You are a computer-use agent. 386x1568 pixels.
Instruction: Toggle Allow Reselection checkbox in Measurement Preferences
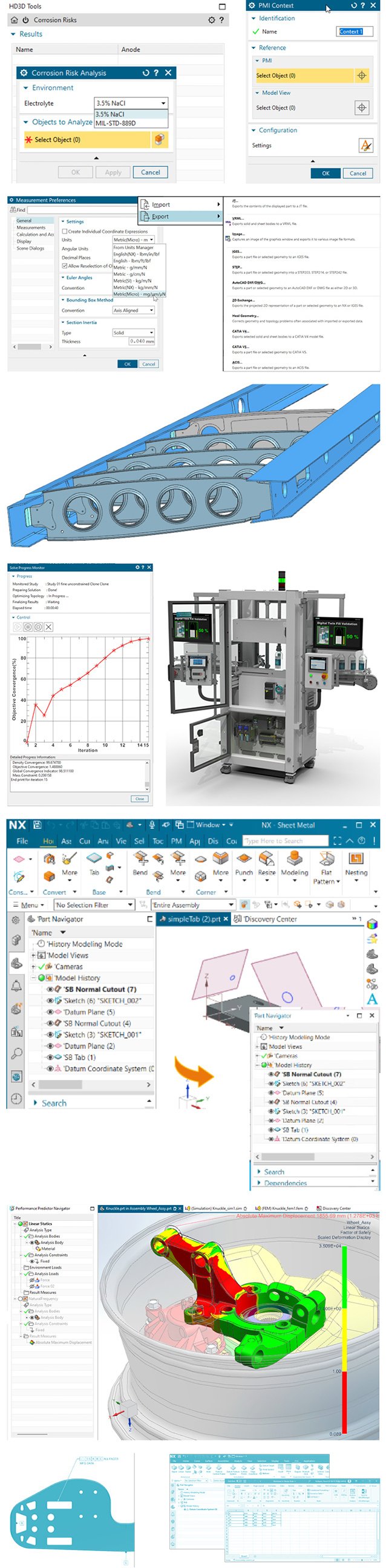click(65, 266)
